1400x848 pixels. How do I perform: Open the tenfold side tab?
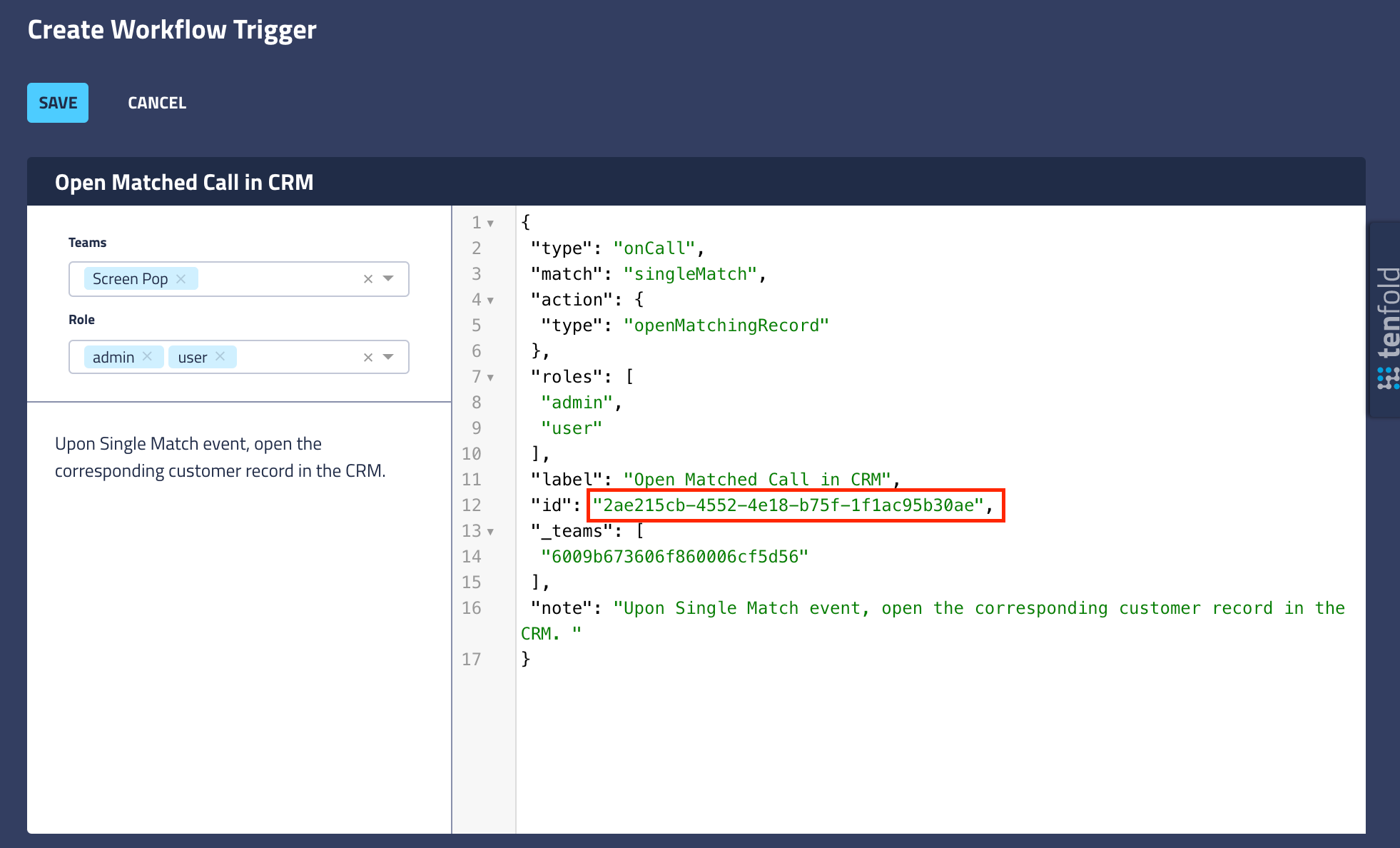pyautogui.click(x=1385, y=320)
